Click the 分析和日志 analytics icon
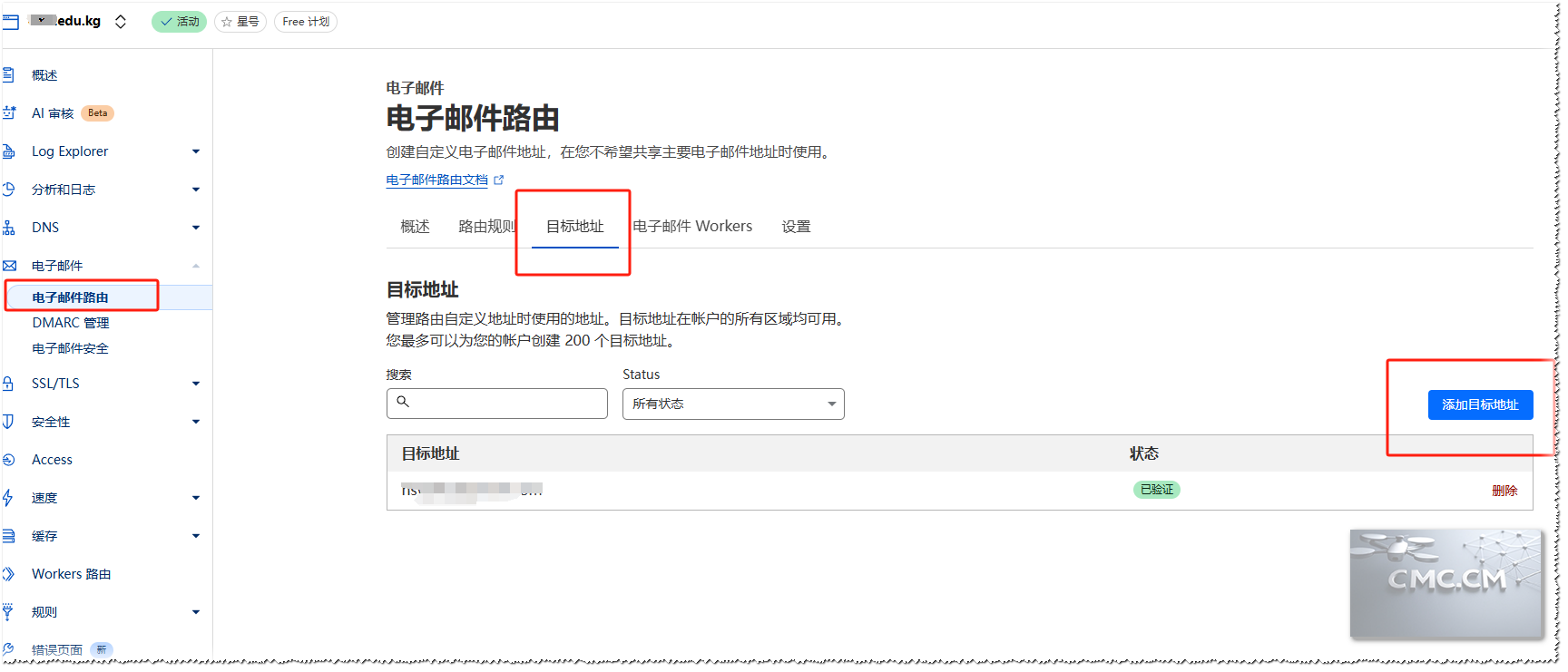 tap(8, 190)
